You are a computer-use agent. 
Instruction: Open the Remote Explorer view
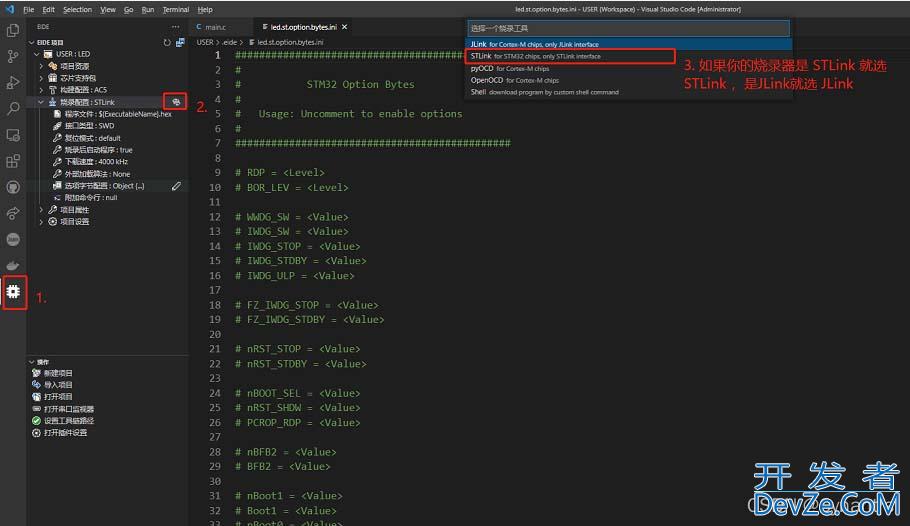[13, 135]
